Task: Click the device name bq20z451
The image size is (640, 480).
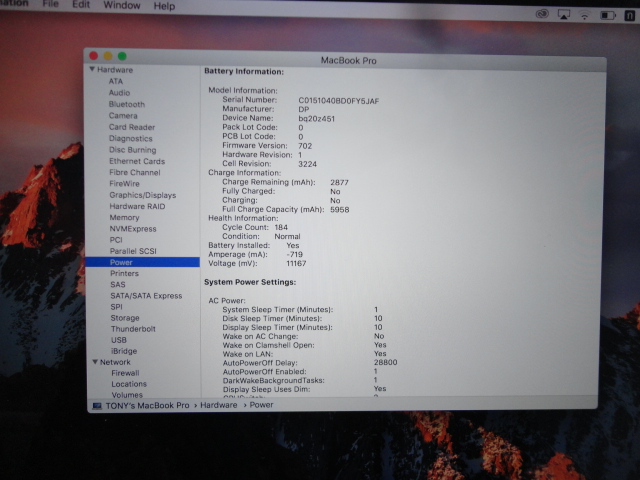Action: (317, 119)
